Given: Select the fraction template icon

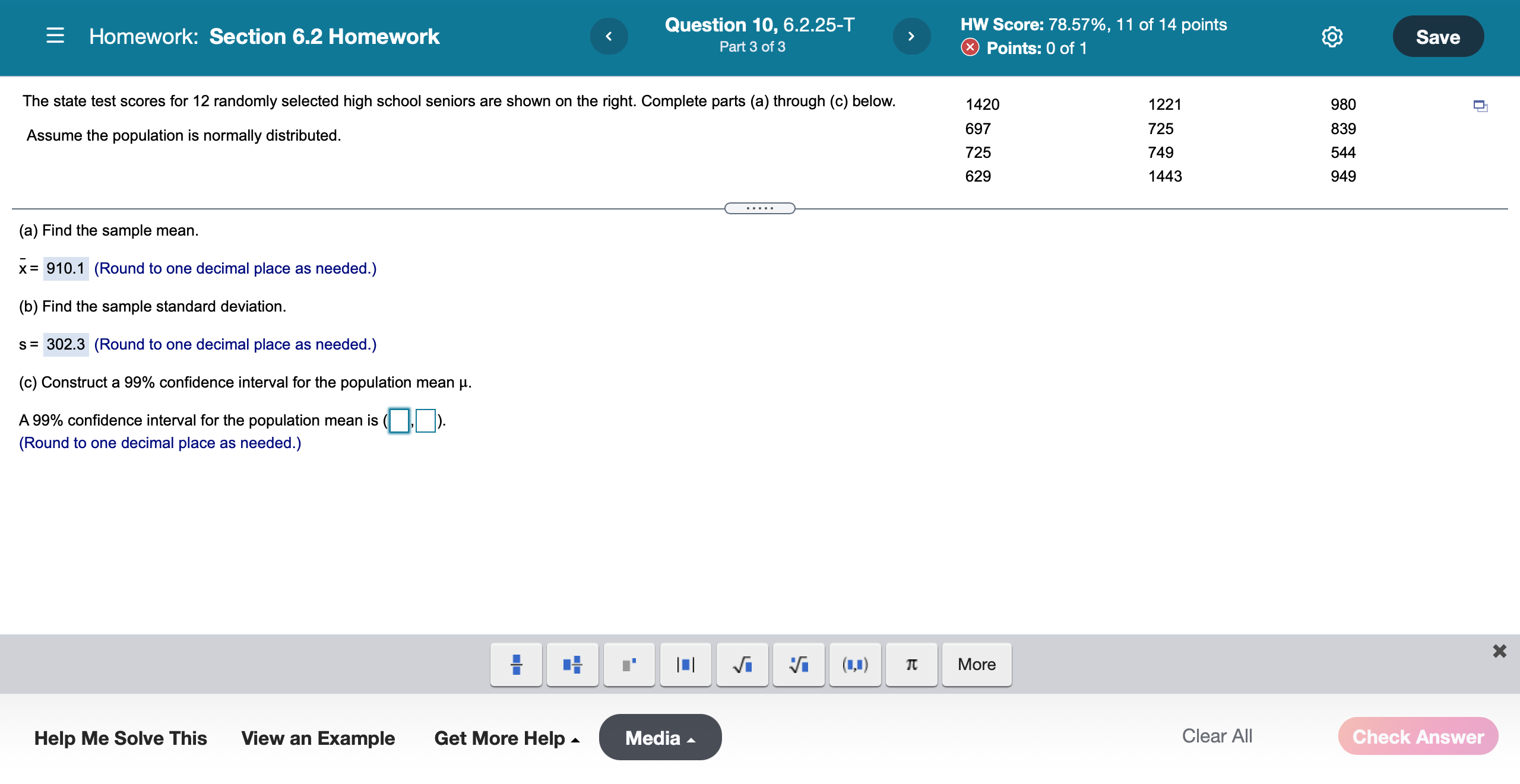Looking at the screenshot, I should (x=515, y=664).
